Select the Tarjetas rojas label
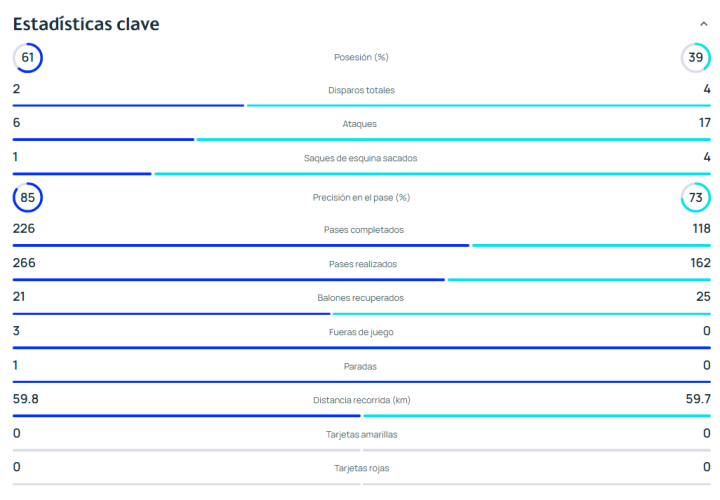This screenshot has height=500, width=720. coord(361,468)
